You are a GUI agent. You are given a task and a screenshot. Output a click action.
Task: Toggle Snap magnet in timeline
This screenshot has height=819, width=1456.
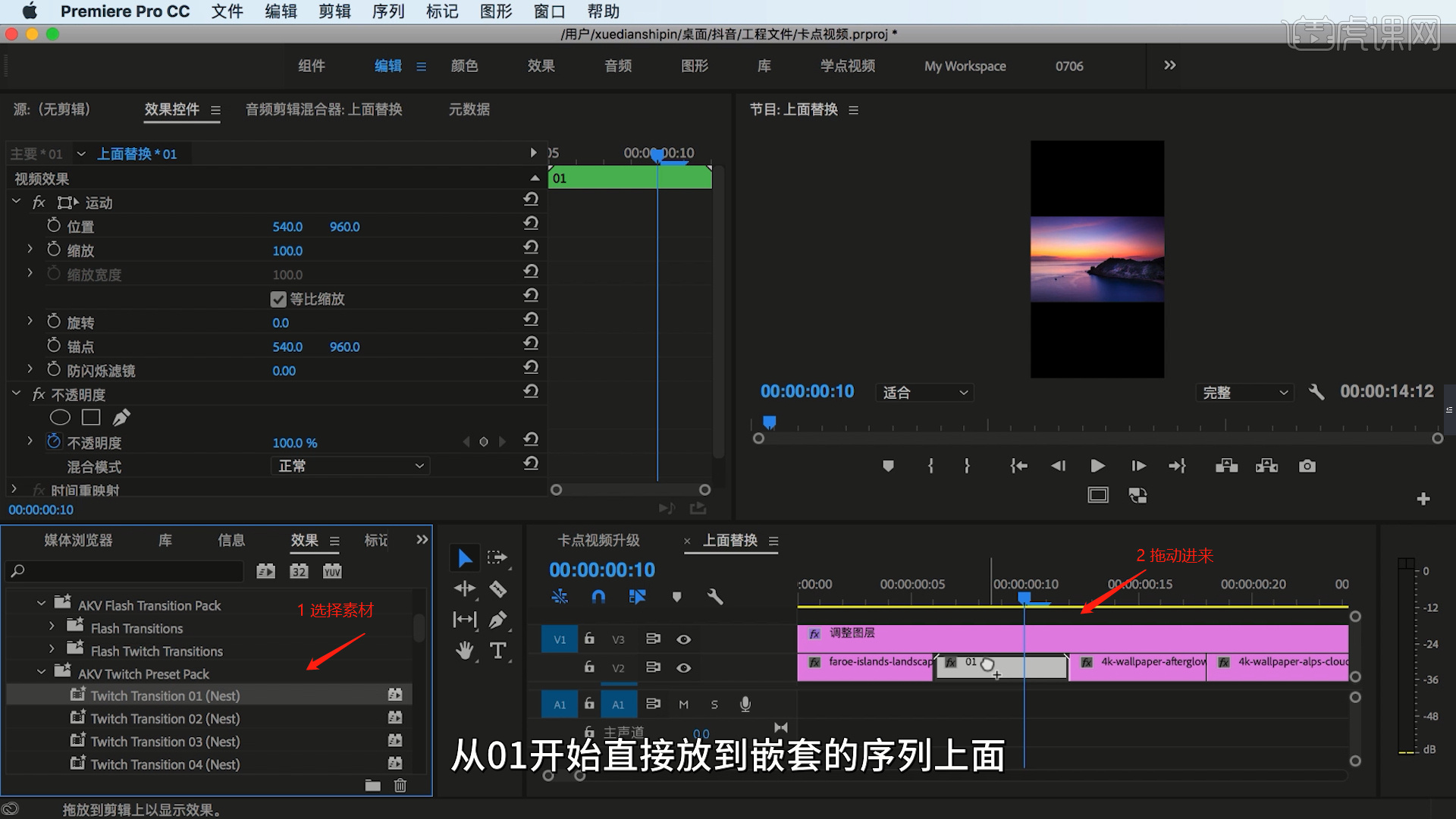pos(598,597)
